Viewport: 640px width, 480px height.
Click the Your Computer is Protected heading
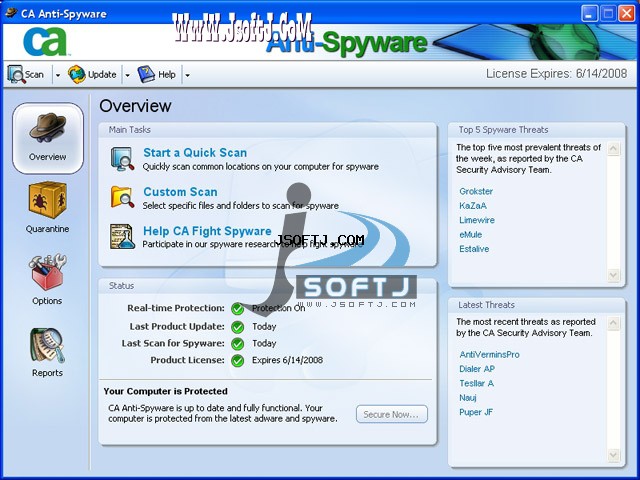pos(166,391)
